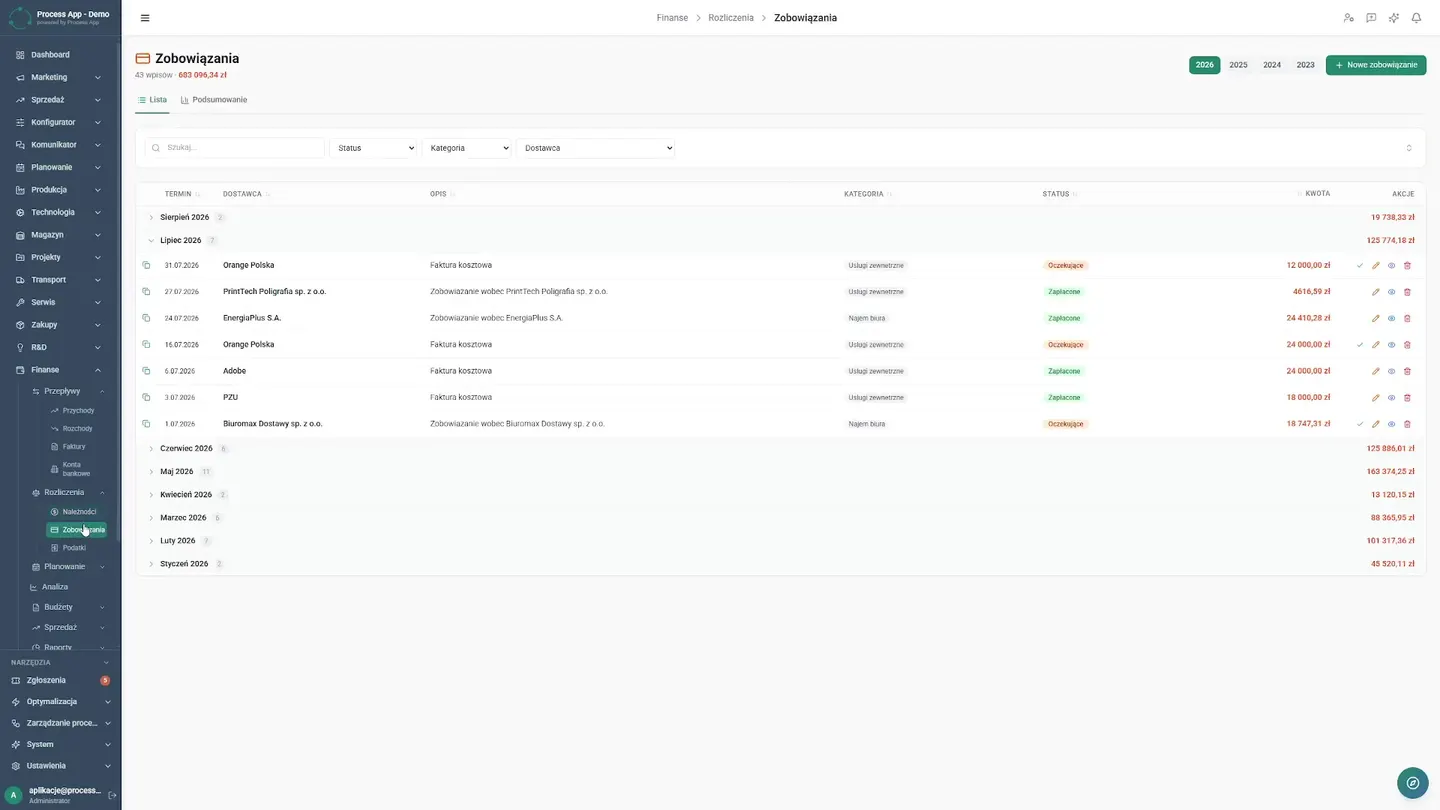Open Podatki in sidebar
This screenshot has height=810, width=1440.
74,548
